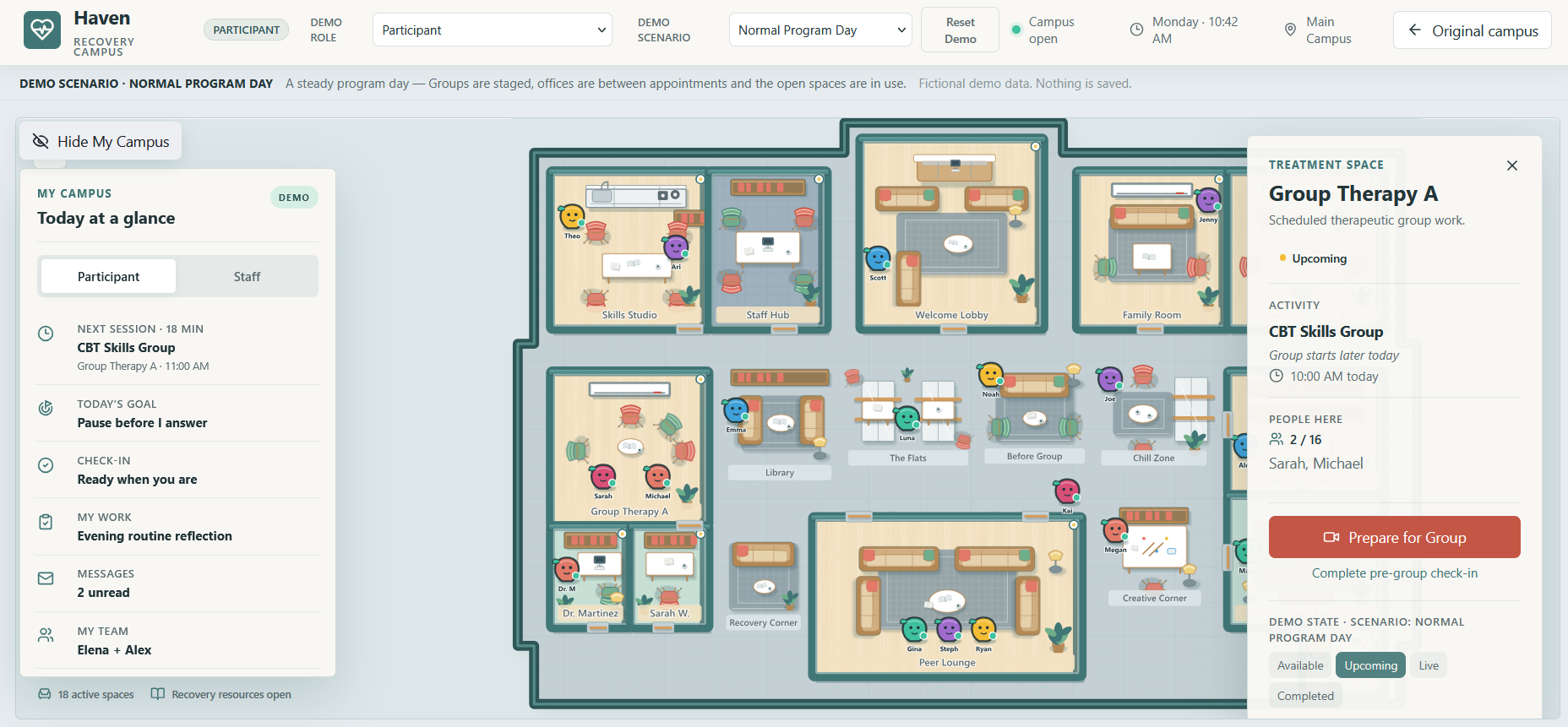The image size is (1568, 727).
Task: Open Today's Goal: Pause before I answer
Action: coord(178,414)
